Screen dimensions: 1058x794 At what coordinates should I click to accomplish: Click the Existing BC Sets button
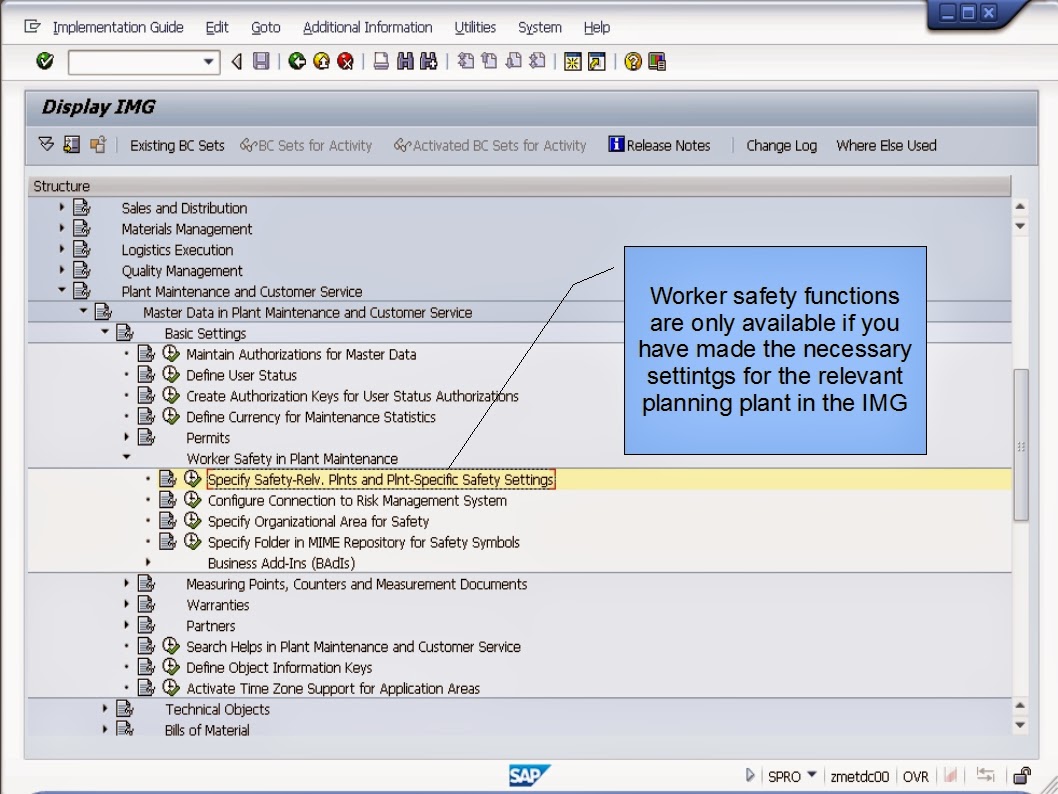pos(177,145)
